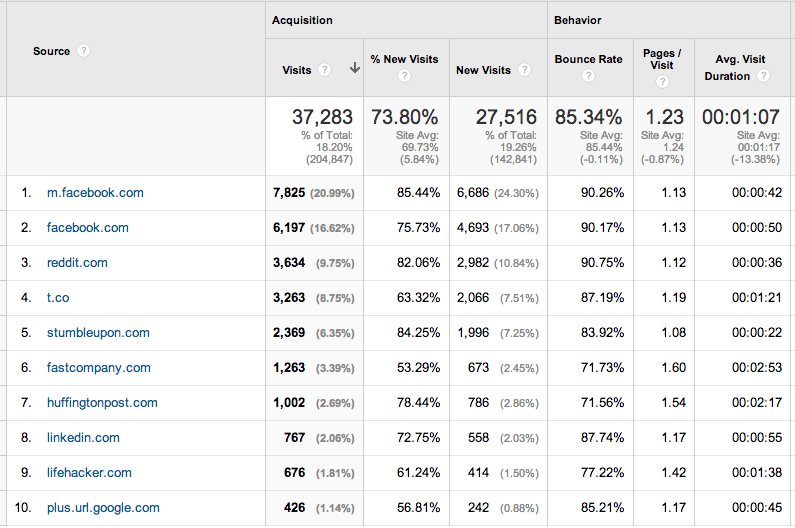
Task: Select plus.url.google.com visits value 426
Action: coord(295,508)
